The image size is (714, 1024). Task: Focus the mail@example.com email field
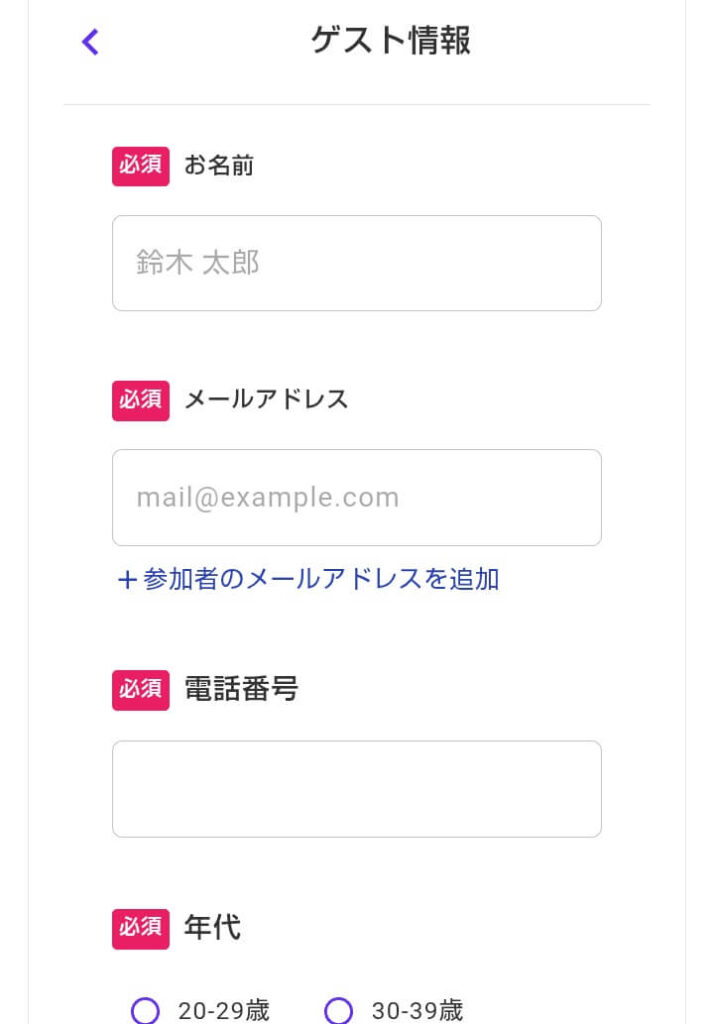tap(357, 497)
